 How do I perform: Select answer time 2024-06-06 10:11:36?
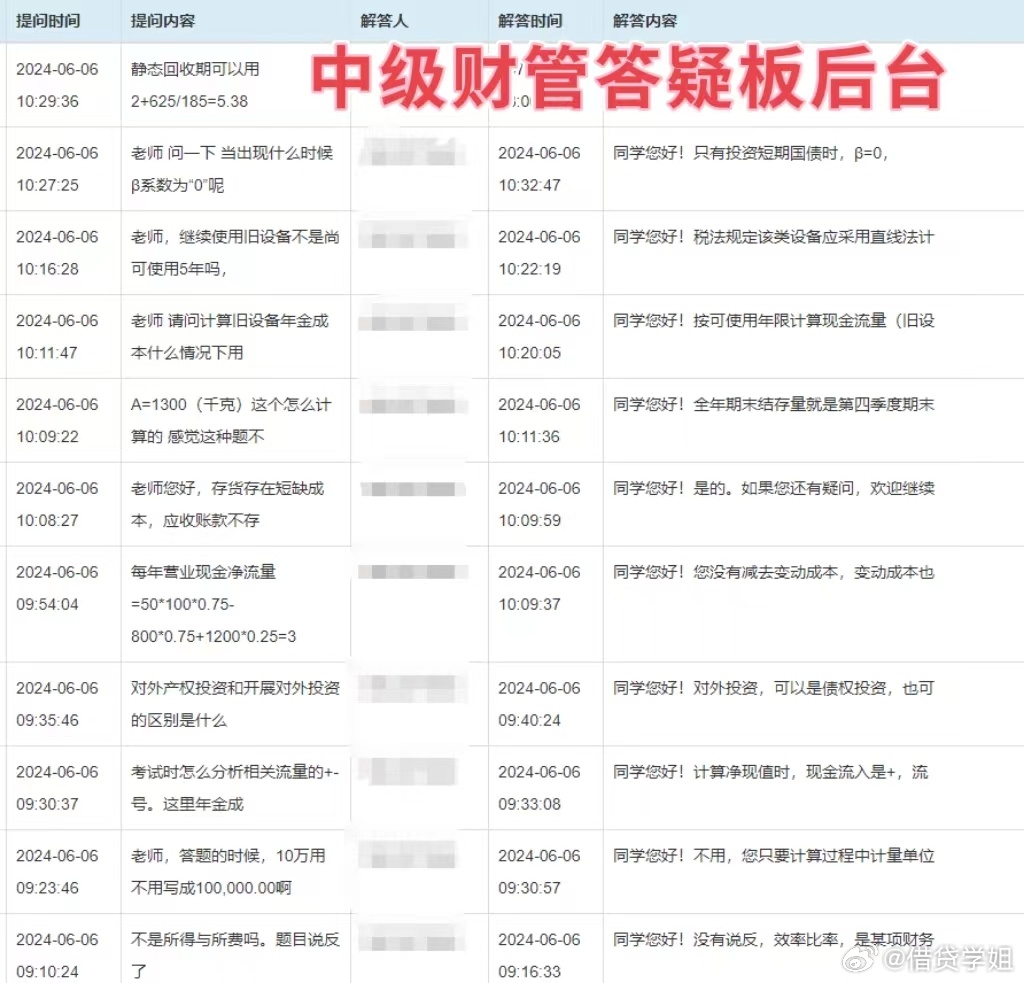pyautogui.click(x=539, y=420)
